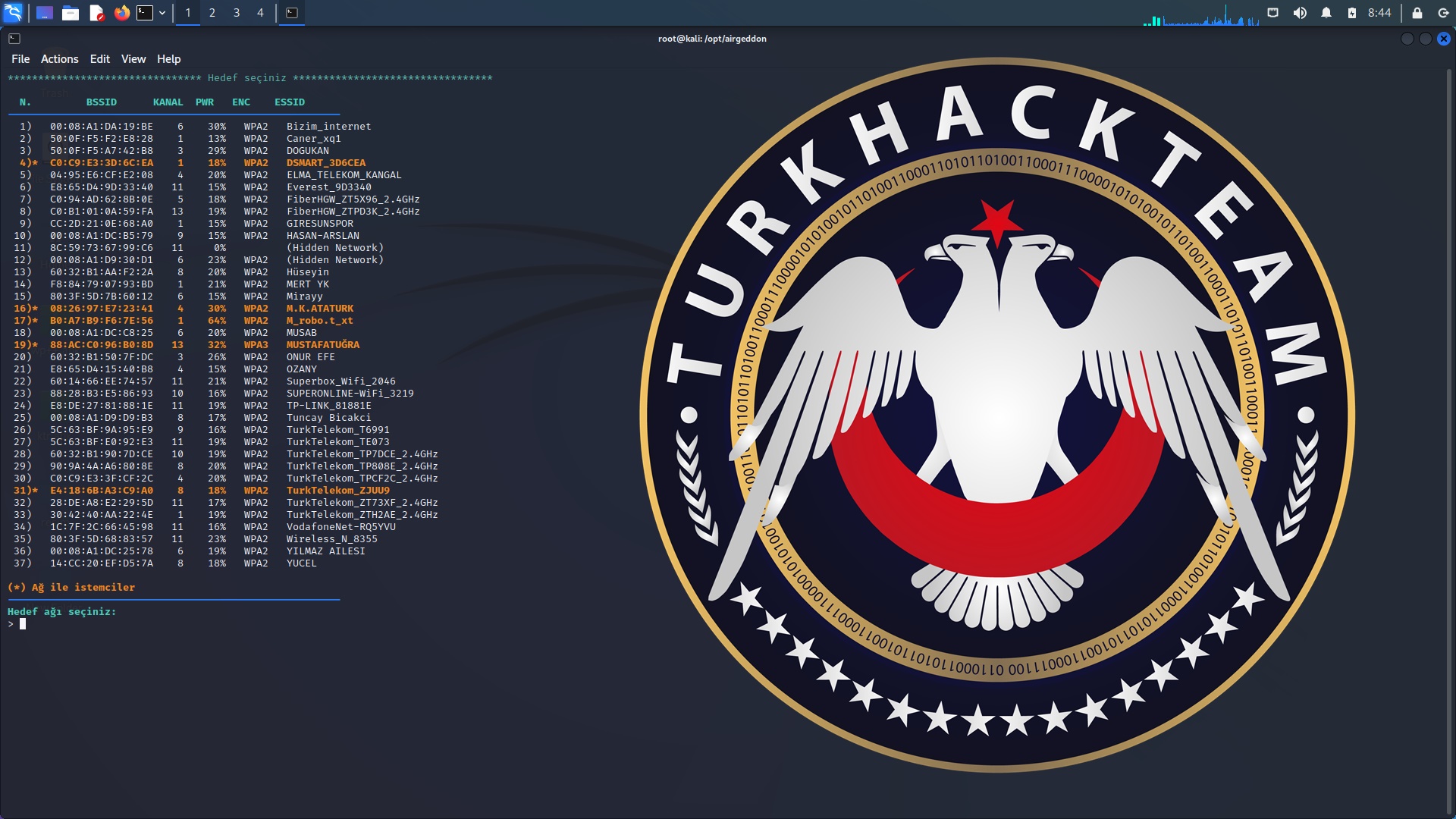Open the Edit menu

coord(100,59)
